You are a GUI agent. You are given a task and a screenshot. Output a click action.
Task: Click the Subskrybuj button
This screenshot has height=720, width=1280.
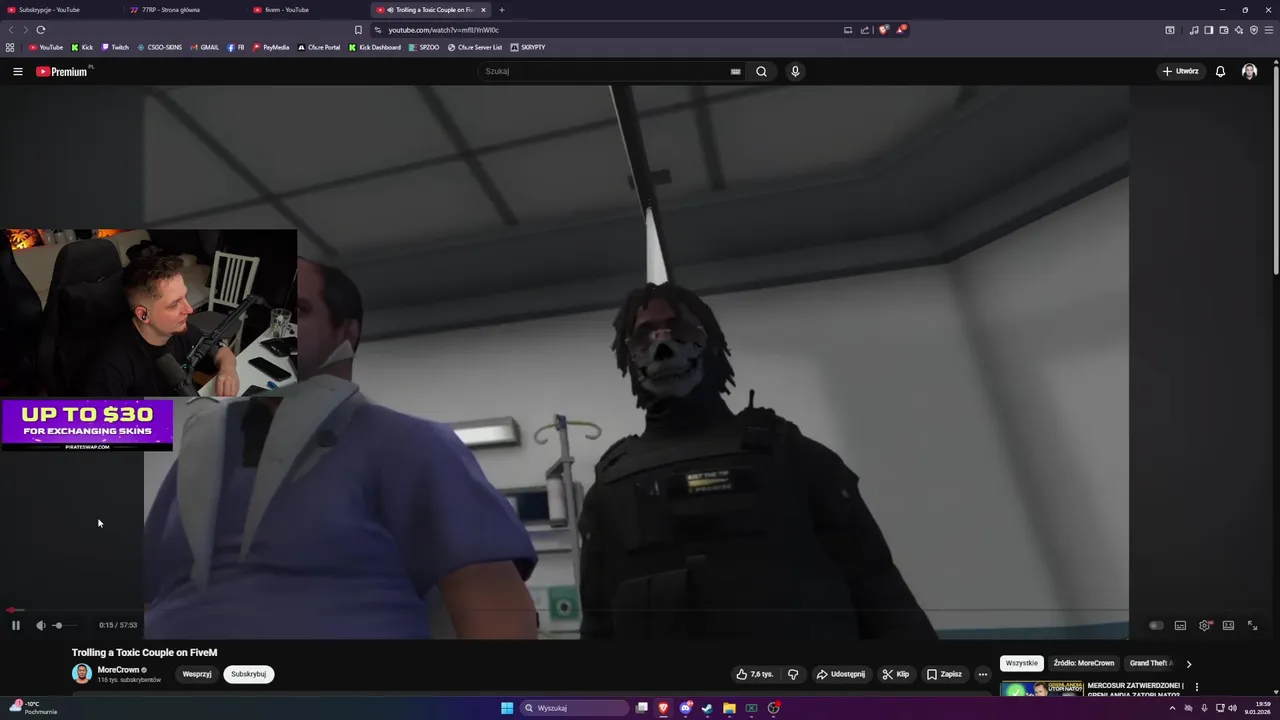[248, 674]
